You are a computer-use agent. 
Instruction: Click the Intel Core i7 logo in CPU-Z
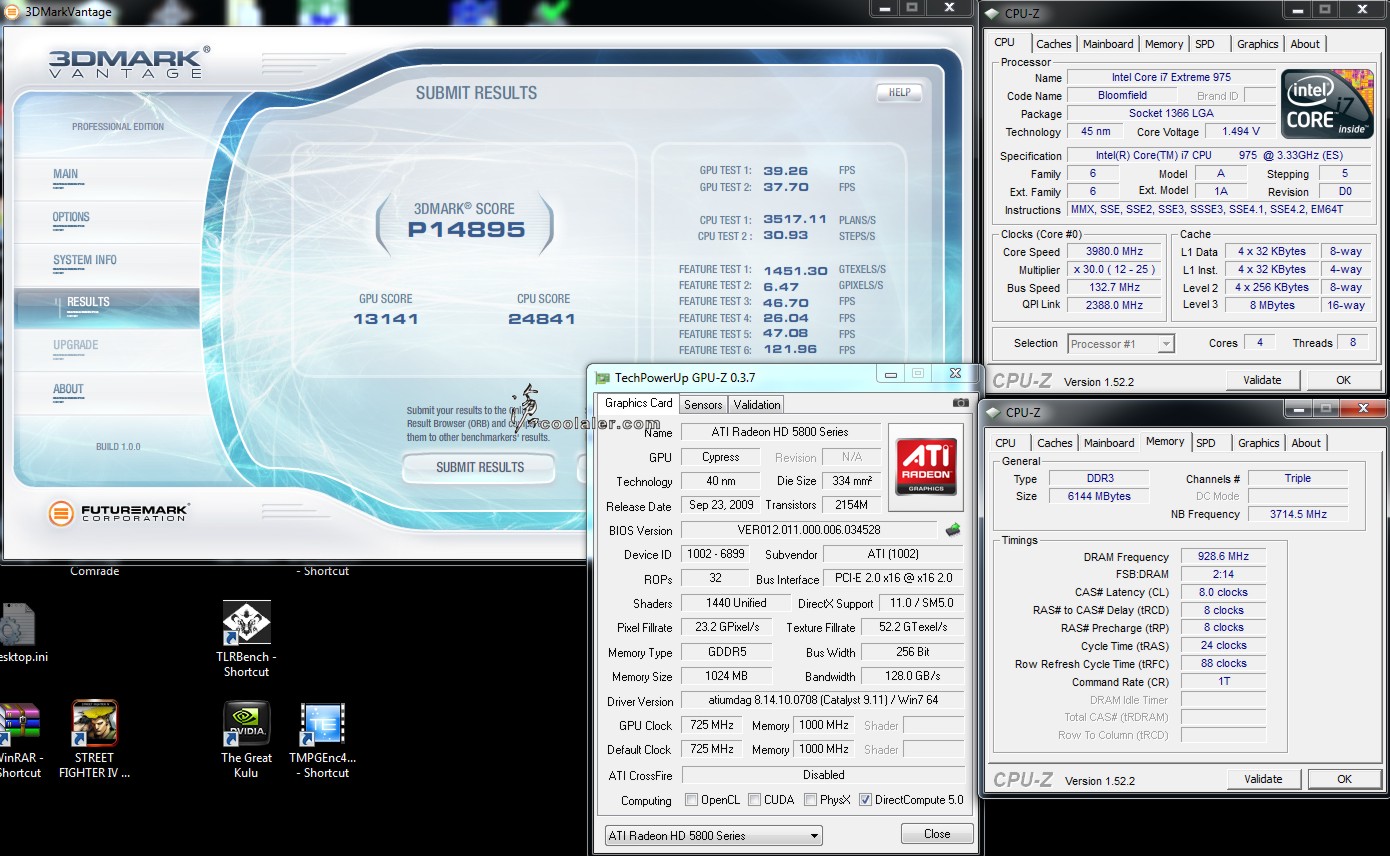(x=1326, y=104)
